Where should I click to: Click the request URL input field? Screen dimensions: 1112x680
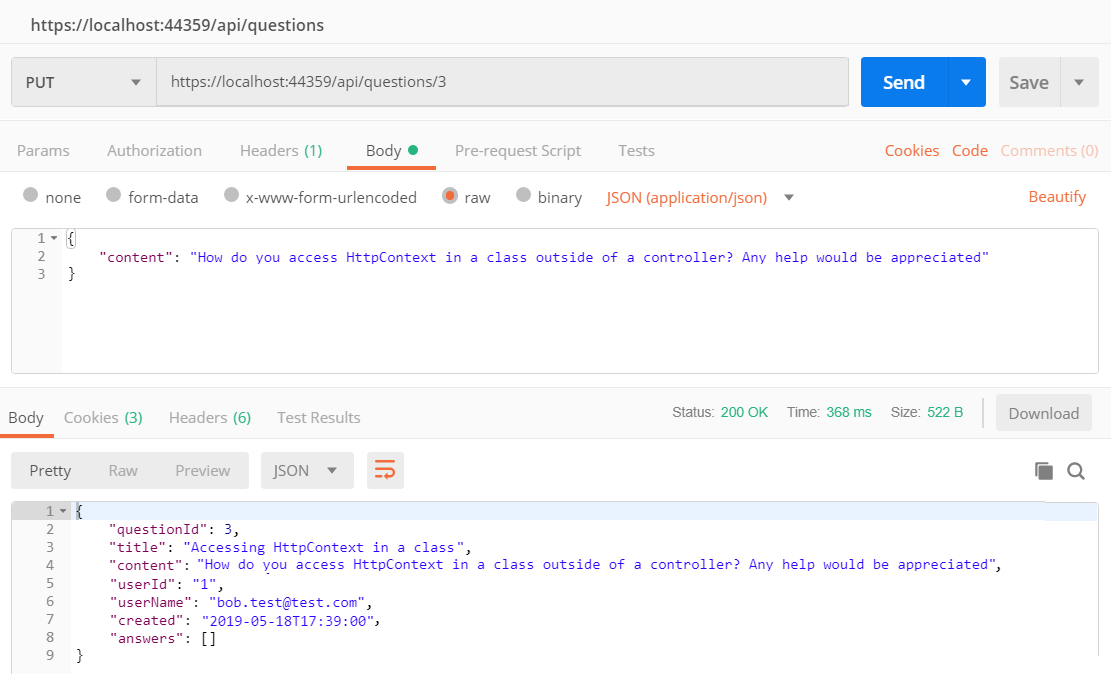(502, 82)
